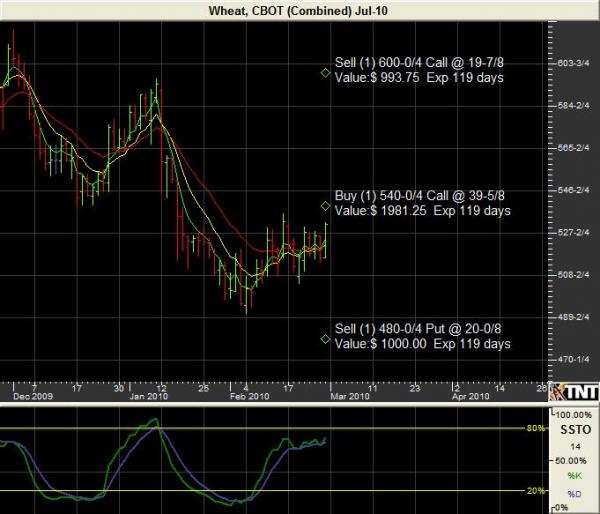Click diamond marker beside 540-0/4 Call

(x=325, y=206)
